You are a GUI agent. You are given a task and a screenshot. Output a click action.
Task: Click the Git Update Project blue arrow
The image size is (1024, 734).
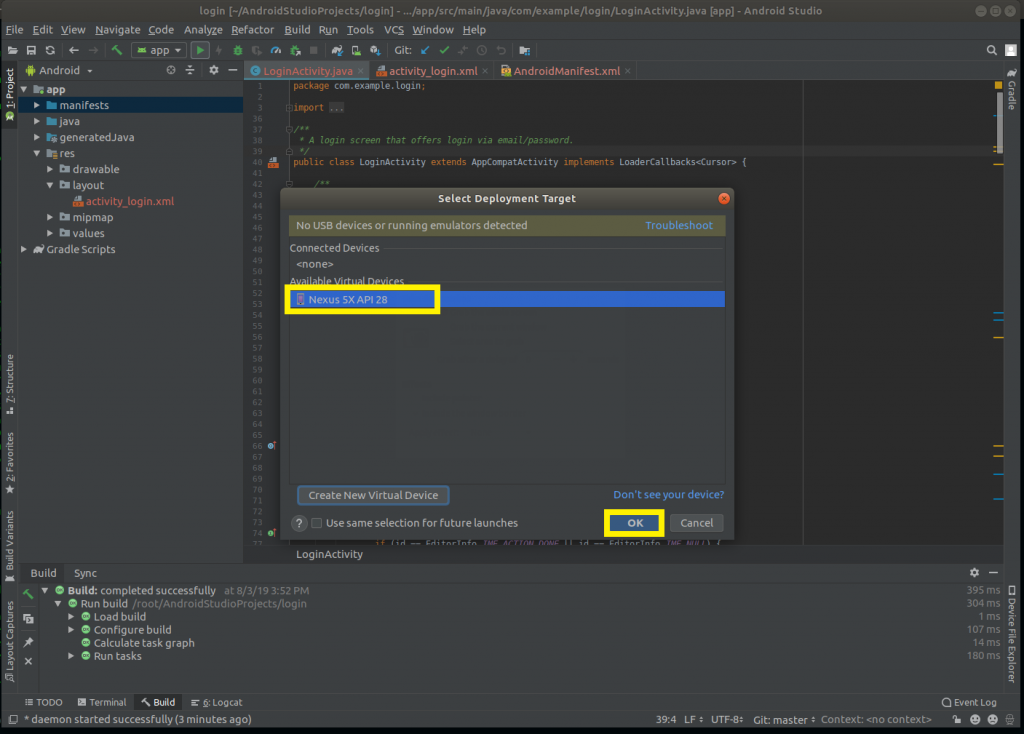click(x=425, y=50)
